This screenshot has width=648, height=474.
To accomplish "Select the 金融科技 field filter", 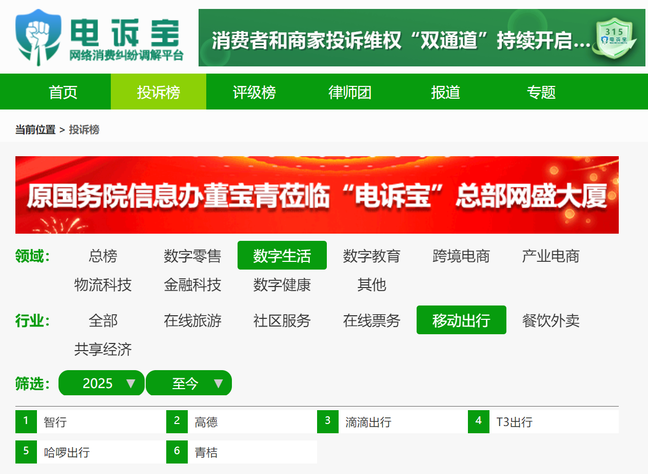I will click(x=192, y=285).
